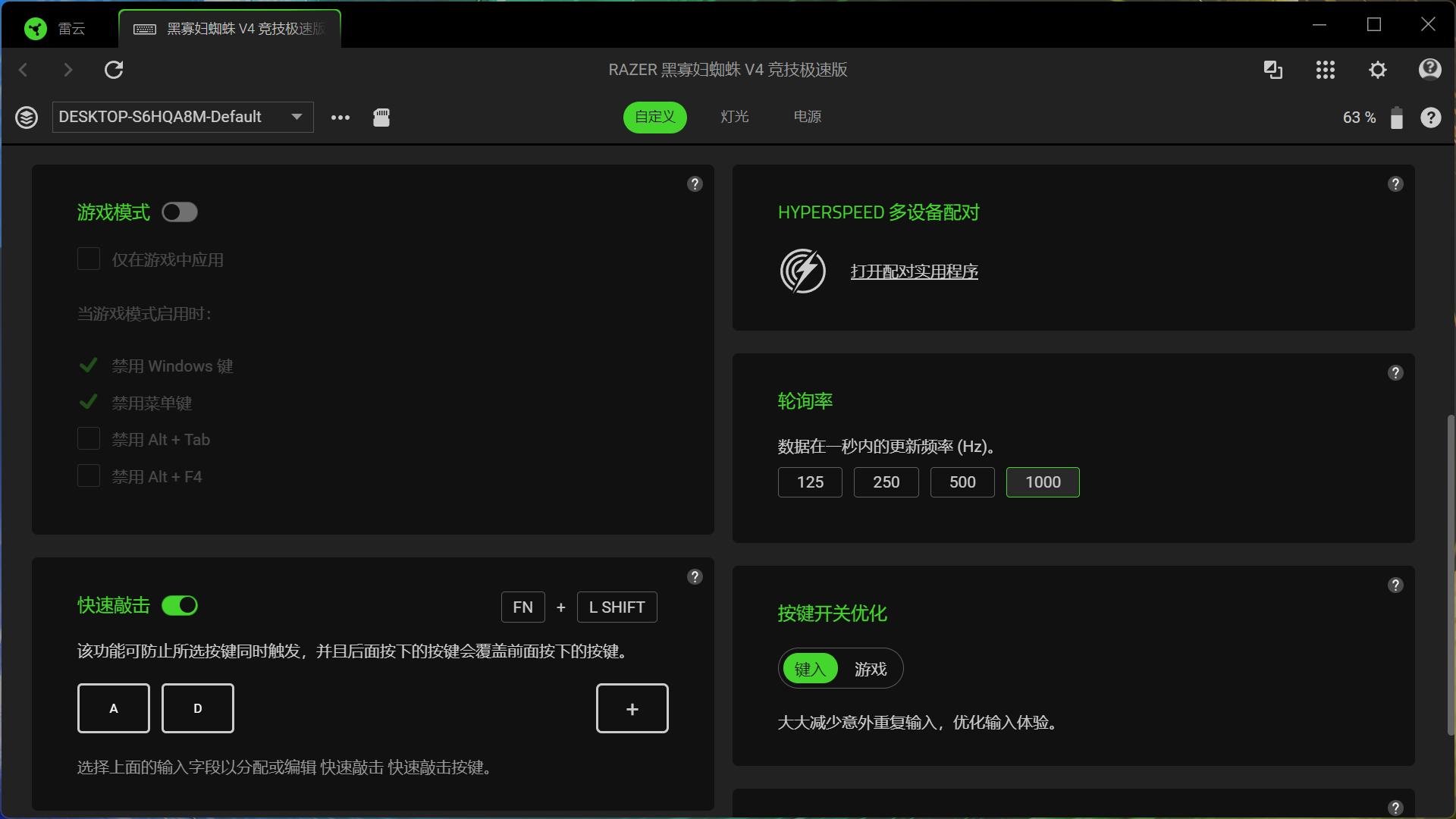The width and height of the screenshot is (1456, 819).
Task: Click the profile layers icon
Action: 27,118
